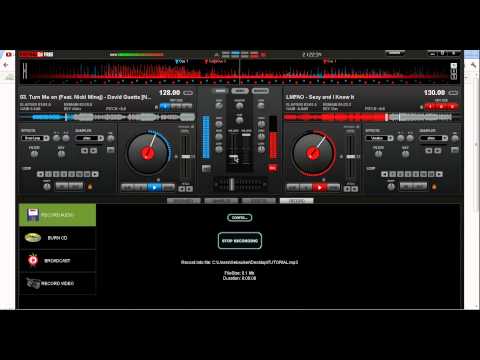Click the left deck loop-decrease arrow
480x360 pixels.
[x=40, y=174]
